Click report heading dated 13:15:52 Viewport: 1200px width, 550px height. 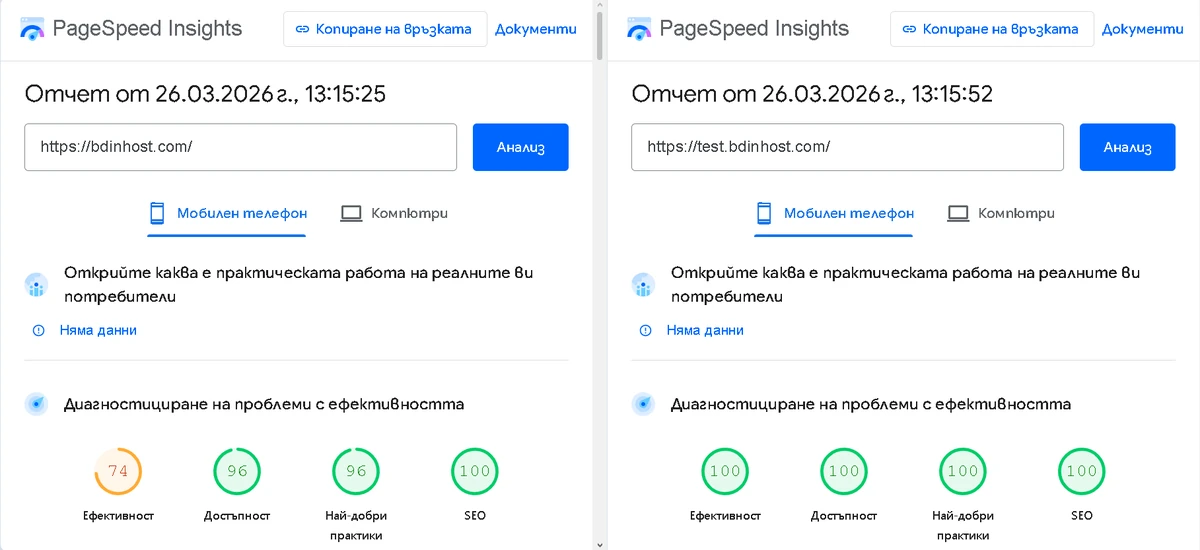coord(812,94)
